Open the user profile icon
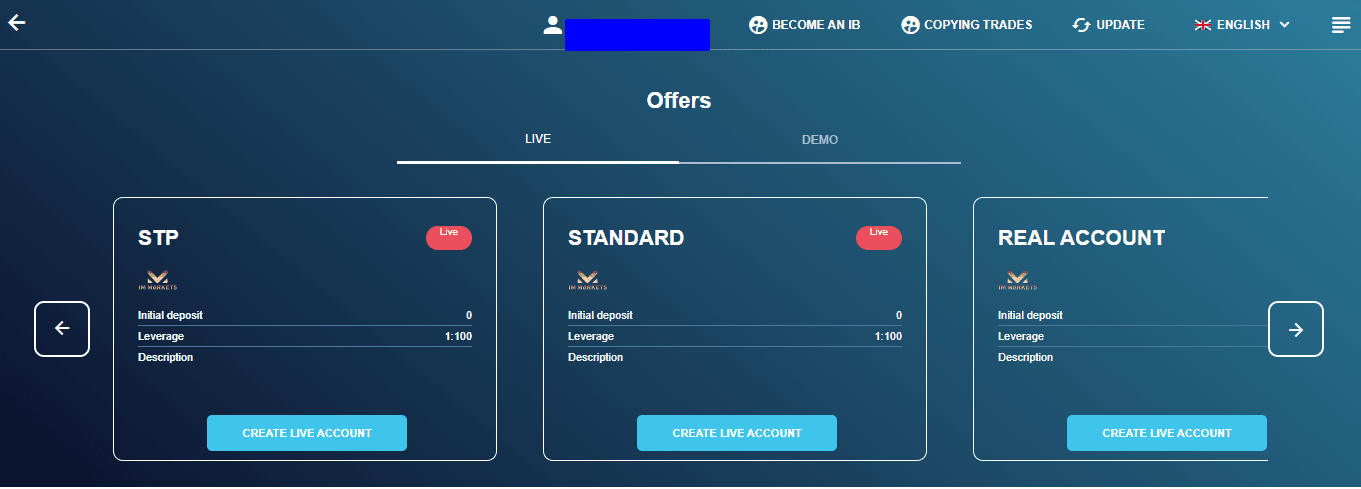The height and width of the screenshot is (489, 1361). click(x=553, y=25)
